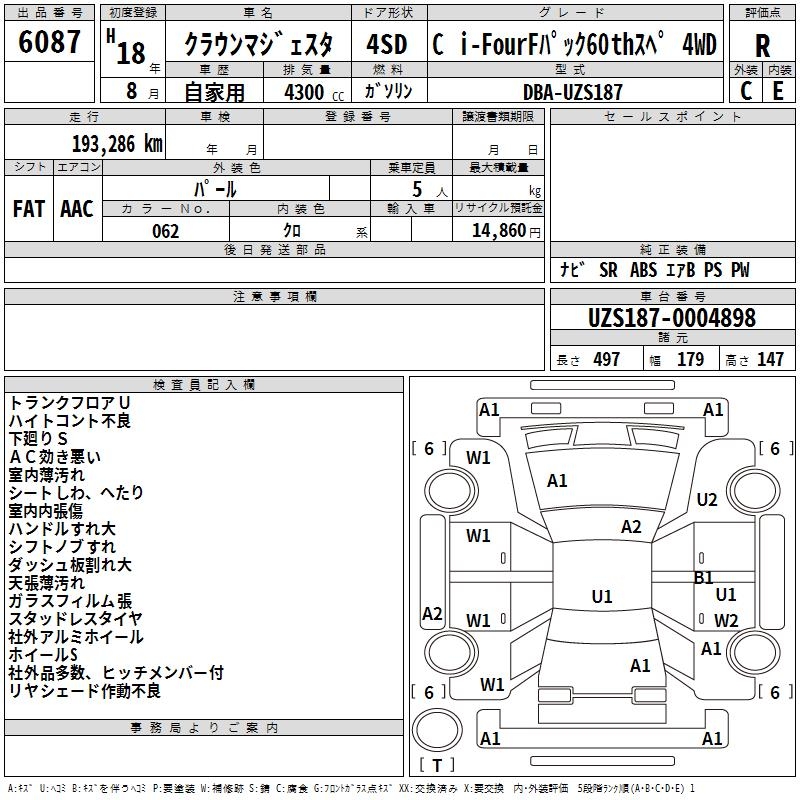This screenshot has width=800, height=800.
Task: Click the 検査員記入欄 section header
Action: pos(204,385)
